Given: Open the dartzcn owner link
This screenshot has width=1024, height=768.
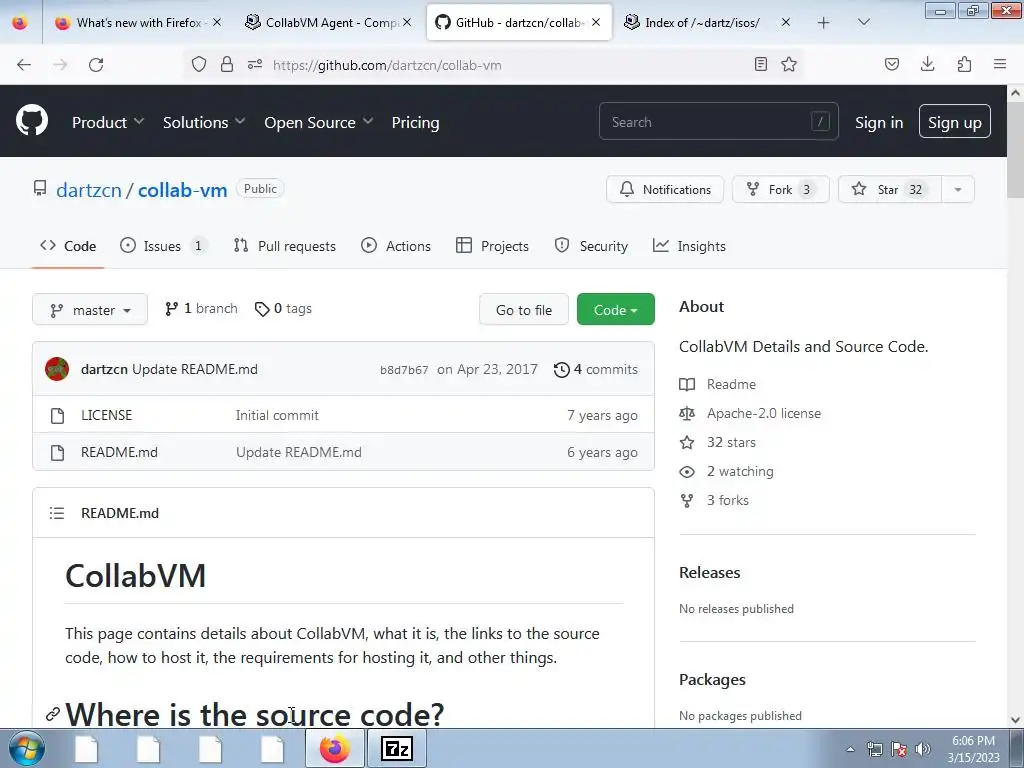Looking at the screenshot, I should coord(89,190).
